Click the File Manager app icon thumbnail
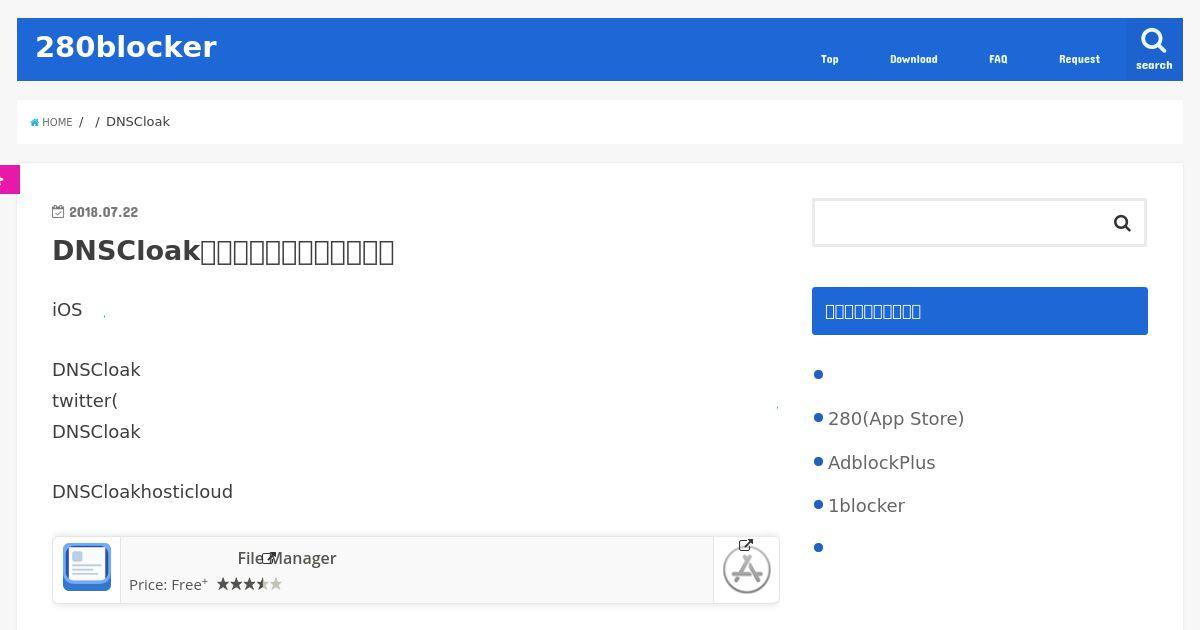The width and height of the screenshot is (1200, 630). pos(87,567)
